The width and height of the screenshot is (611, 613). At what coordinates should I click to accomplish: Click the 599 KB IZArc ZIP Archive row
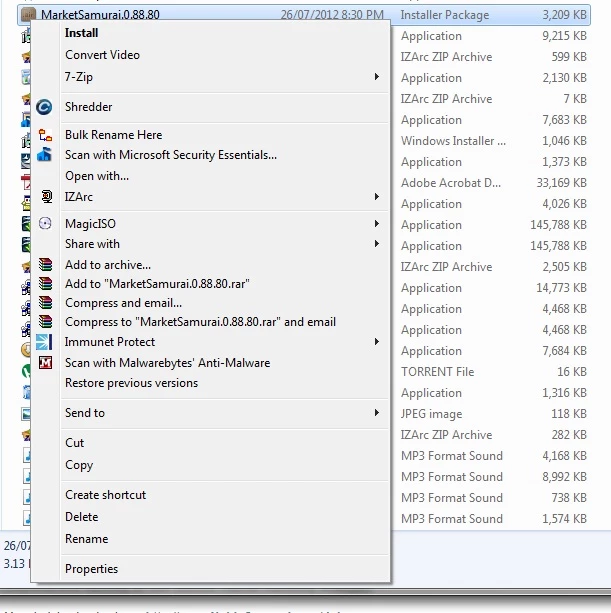(x=494, y=57)
